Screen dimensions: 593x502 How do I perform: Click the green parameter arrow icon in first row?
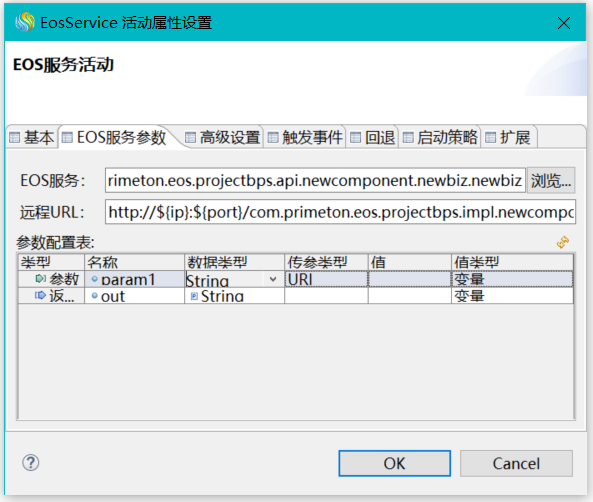(x=40, y=279)
